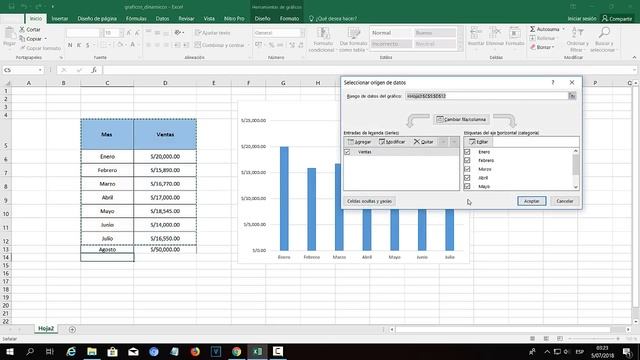Open the chart tools Formato tab
The width and height of the screenshot is (640, 360).
pos(289,18)
